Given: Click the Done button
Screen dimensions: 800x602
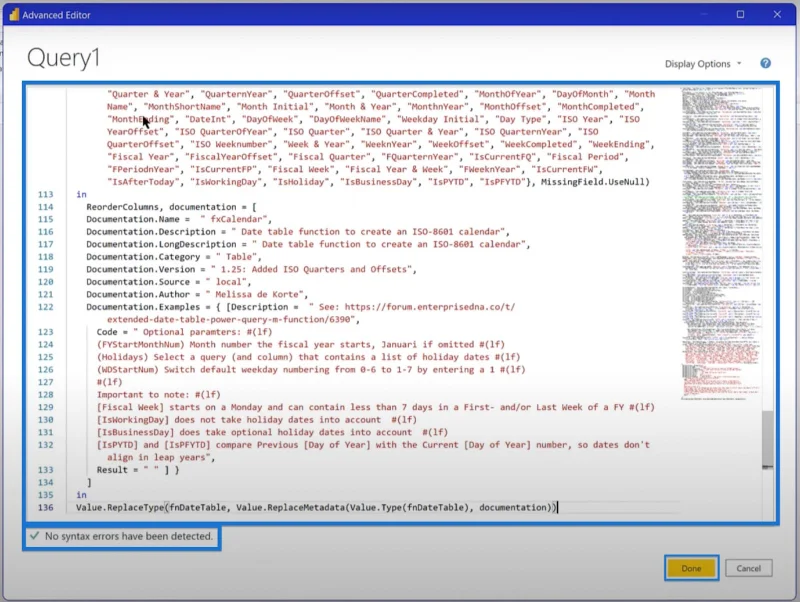Looking at the screenshot, I should click(x=691, y=568).
